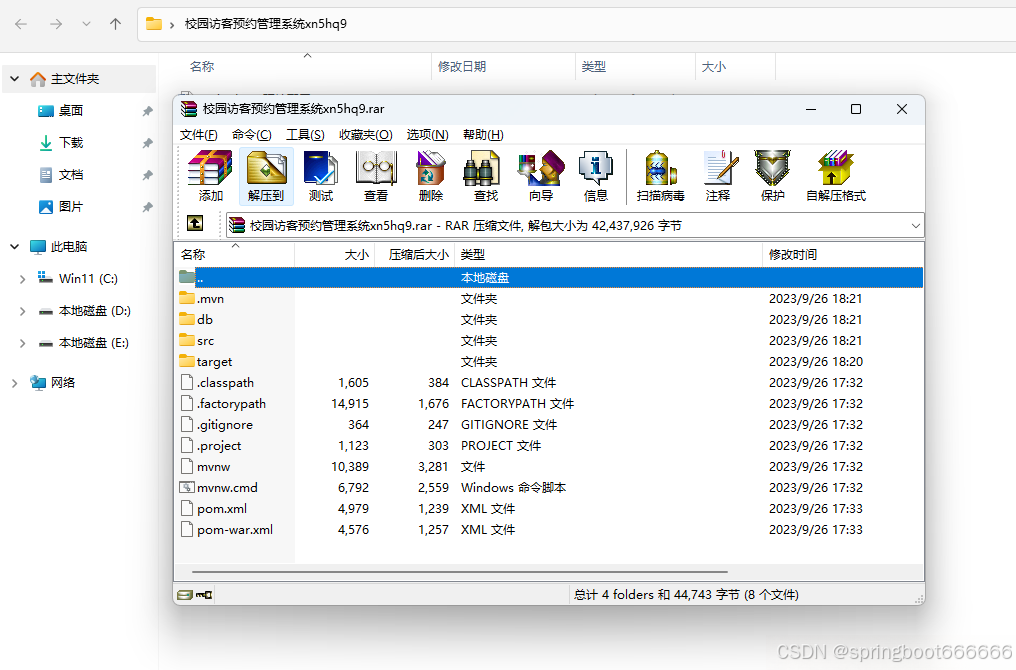The height and width of the screenshot is (670, 1016).
Task: Open the File (文件) menu
Action: pyautogui.click(x=198, y=135)
